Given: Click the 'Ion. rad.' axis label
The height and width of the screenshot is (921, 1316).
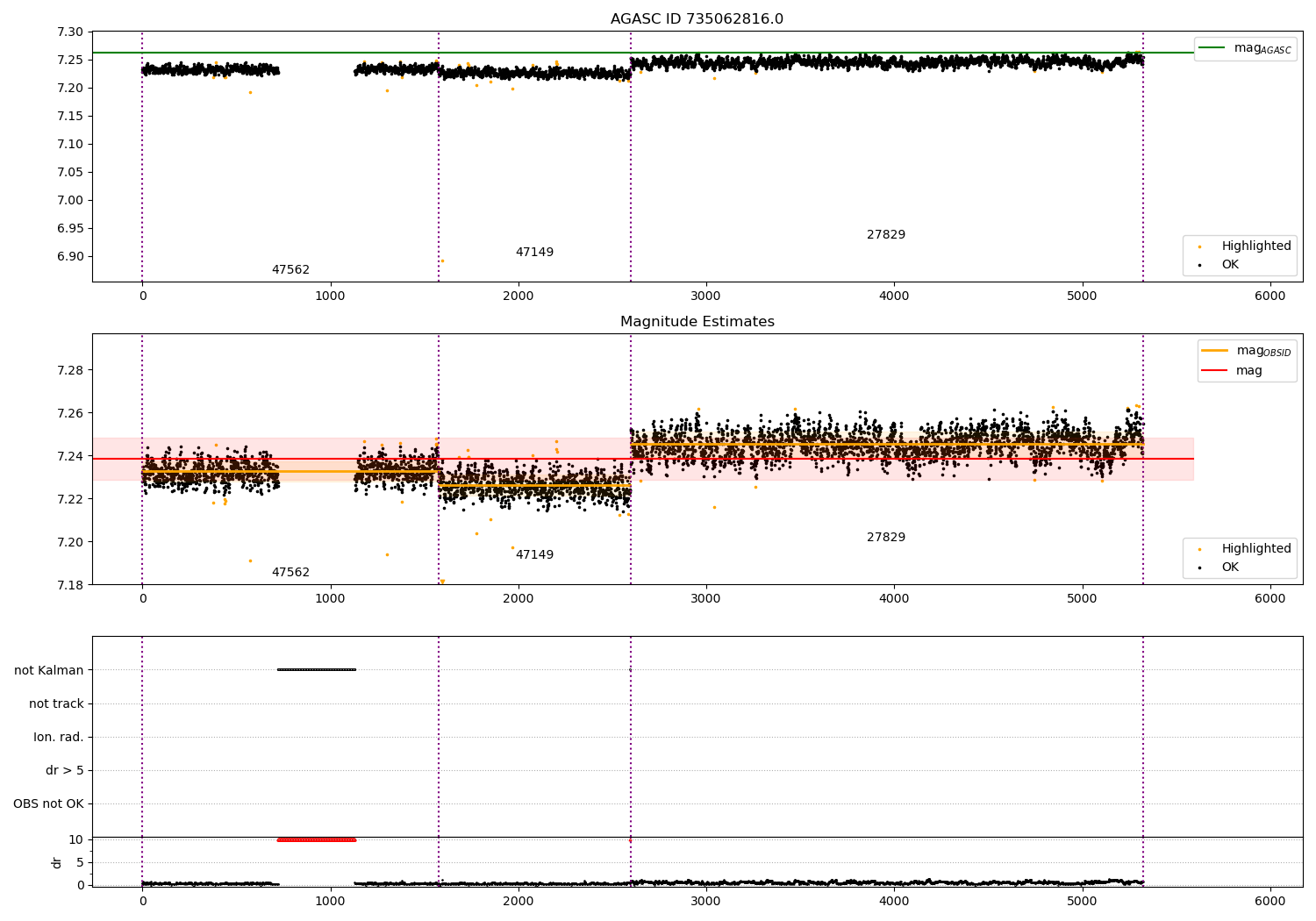Looking at the screenshot, I should click(x=59, y=737).
